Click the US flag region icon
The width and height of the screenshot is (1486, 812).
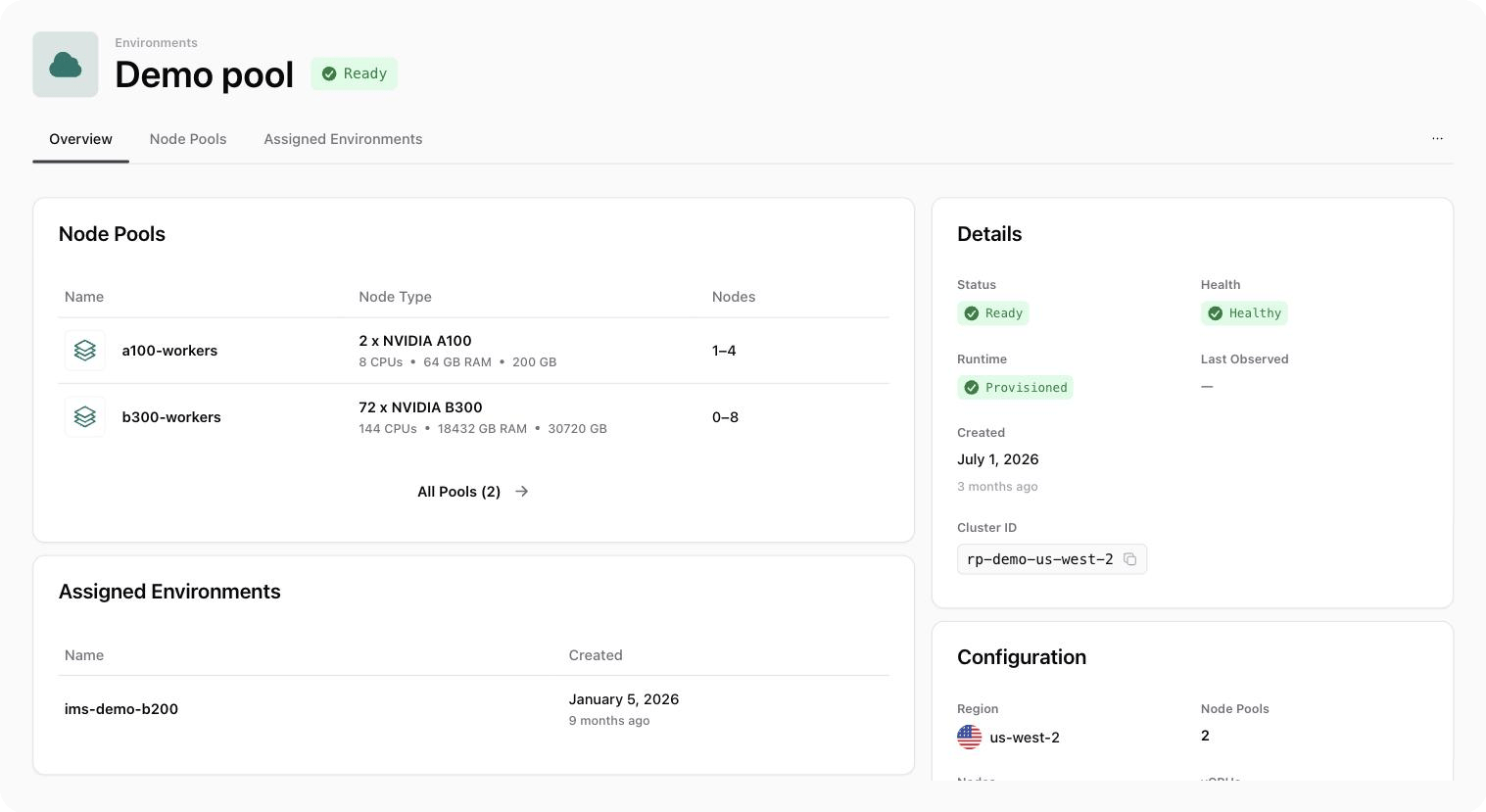coord(969,737)
